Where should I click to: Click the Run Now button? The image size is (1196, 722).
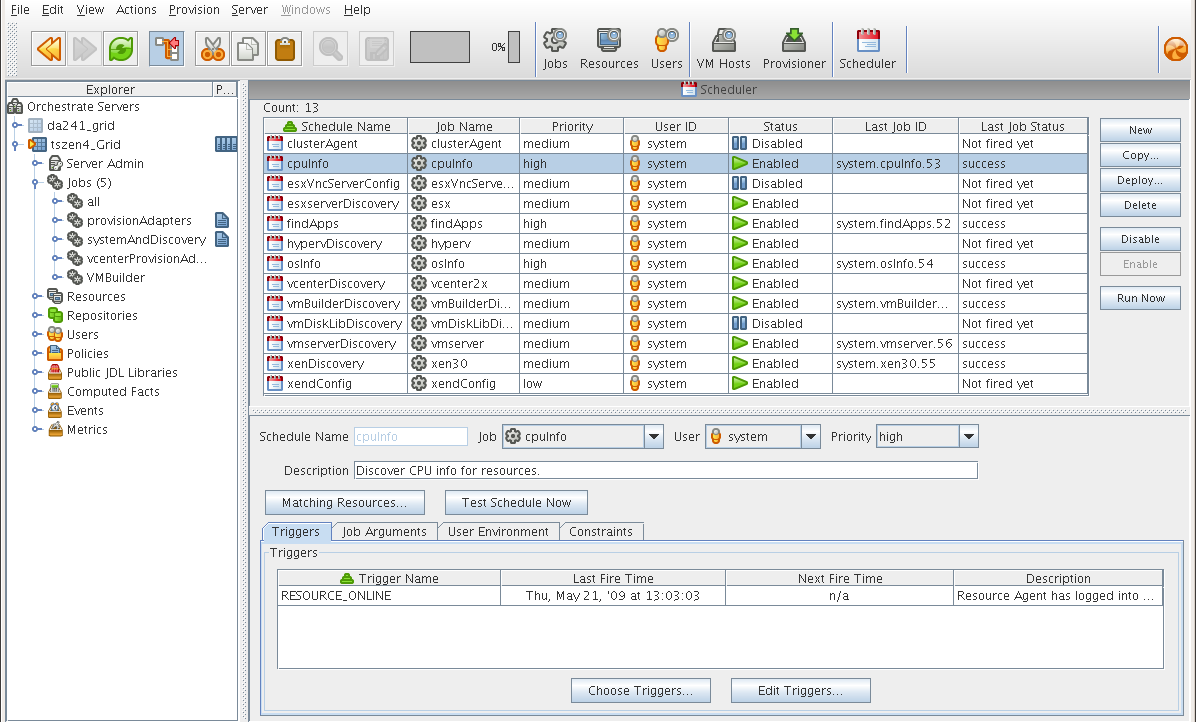[x=1140, y=297]
